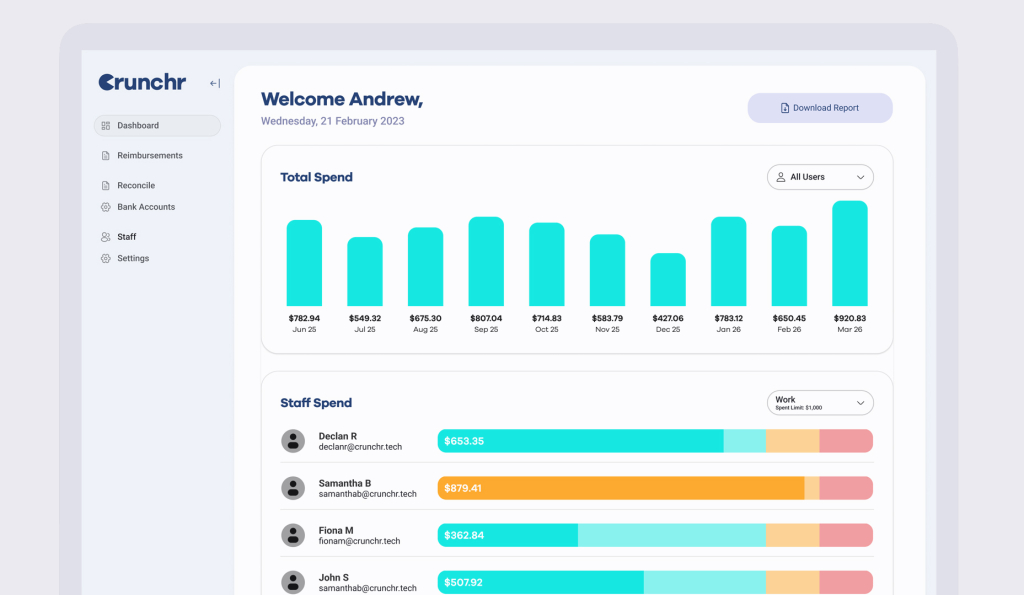Click the red zone of Declan R's bar
The width and height of the screenshot is (1024, 595).
point(846,441)
